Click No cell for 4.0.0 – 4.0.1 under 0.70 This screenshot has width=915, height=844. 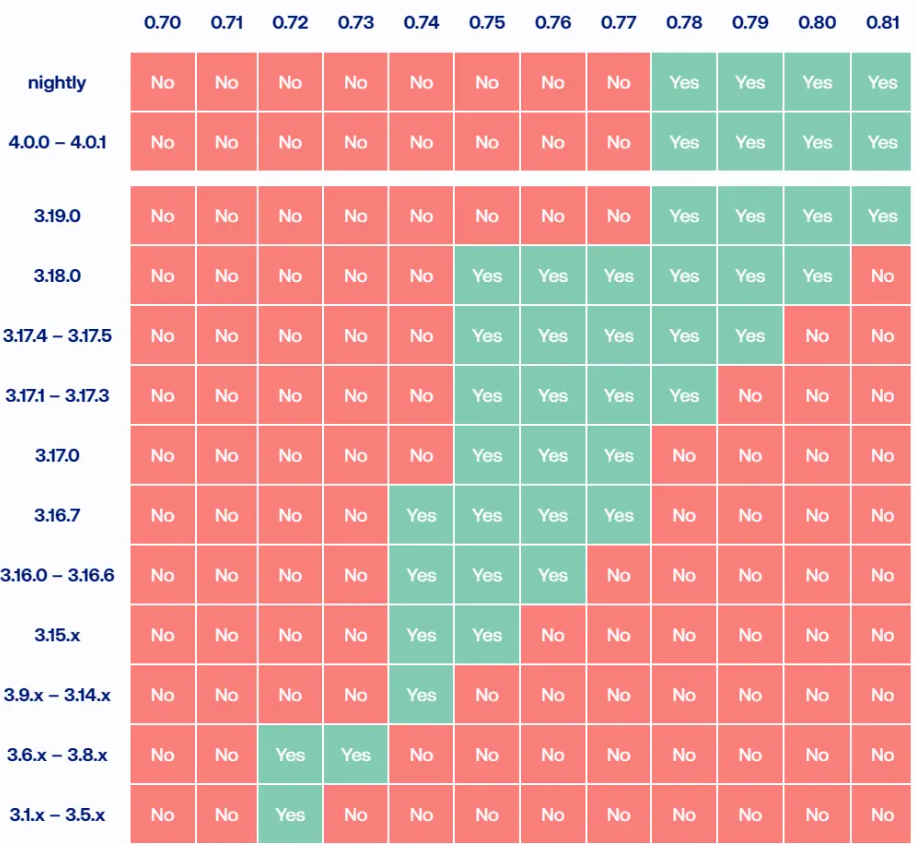click(162, 142)
